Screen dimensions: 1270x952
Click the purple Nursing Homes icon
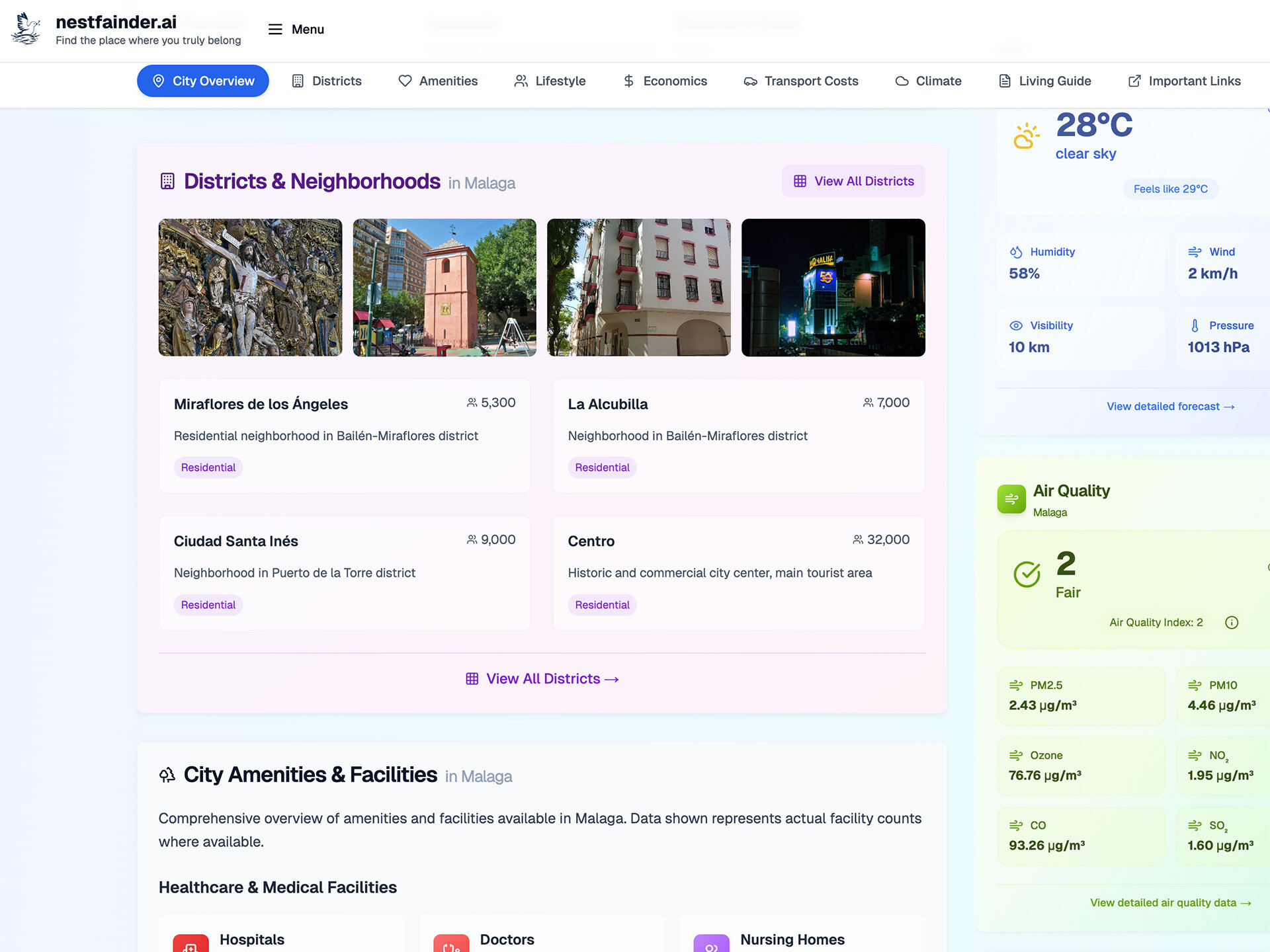(711, 943)
